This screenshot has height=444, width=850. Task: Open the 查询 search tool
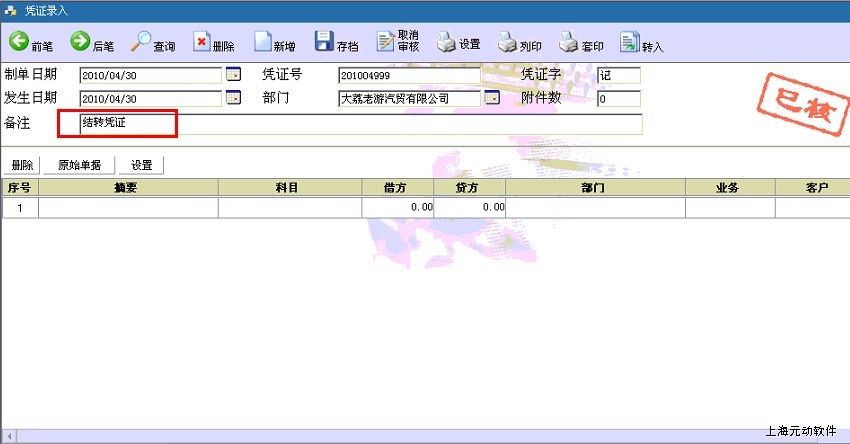[153, 43]
